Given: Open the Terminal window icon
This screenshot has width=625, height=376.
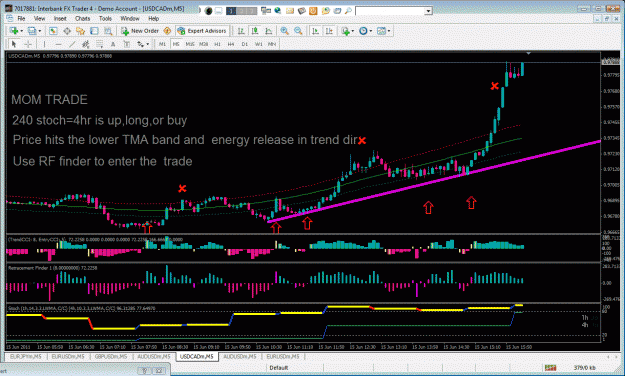Looking at the screenshot, I should 94,31.
